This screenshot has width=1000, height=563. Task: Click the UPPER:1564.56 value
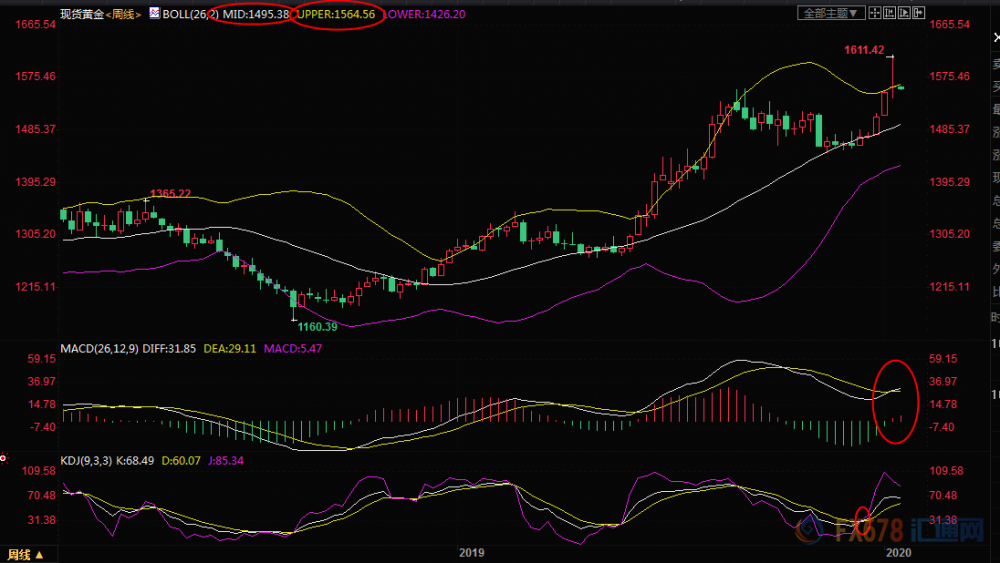[x=335, y=14]
